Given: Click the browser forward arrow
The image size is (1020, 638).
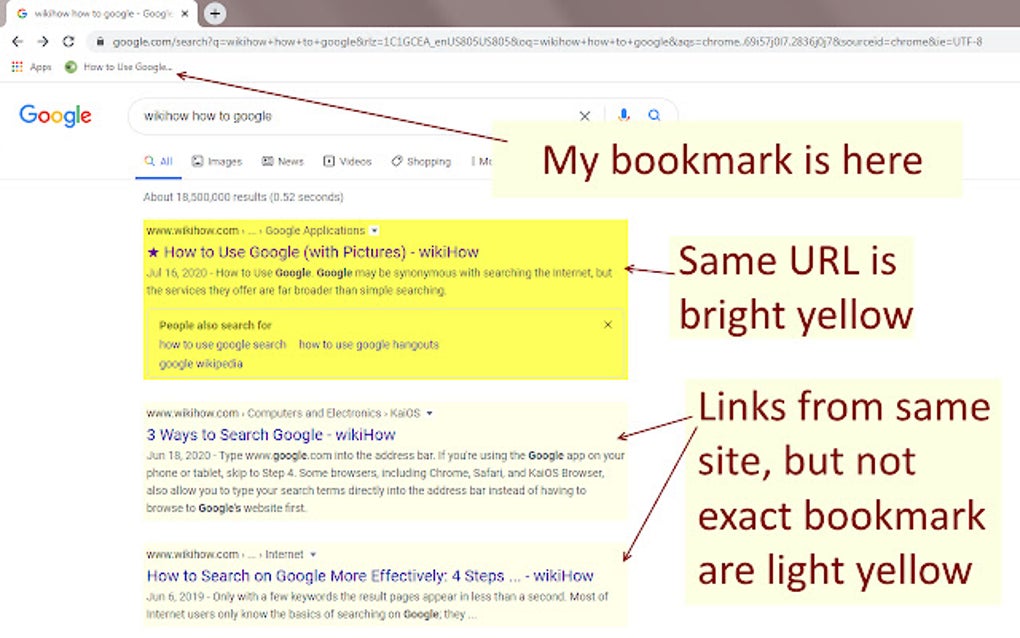Looking at the screenshot, I should pos(43,42).
